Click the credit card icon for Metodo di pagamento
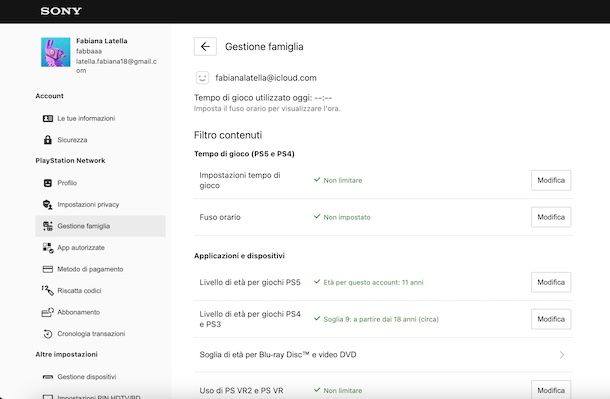Image resolution: width=610 pixels, height=399 pixels. click(x=48, y=269)
